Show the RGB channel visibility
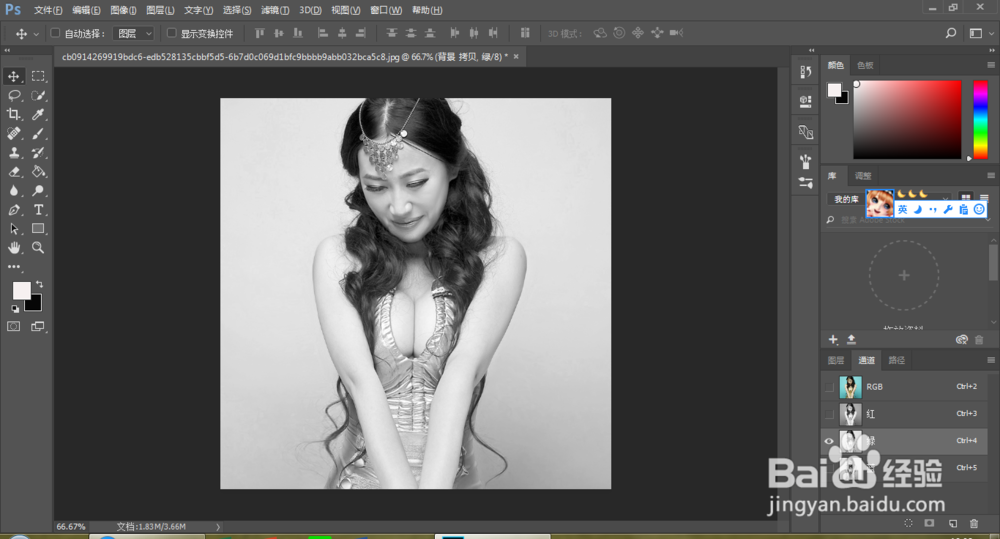Viewport: 1000px width, 539px height. [829, 387]
